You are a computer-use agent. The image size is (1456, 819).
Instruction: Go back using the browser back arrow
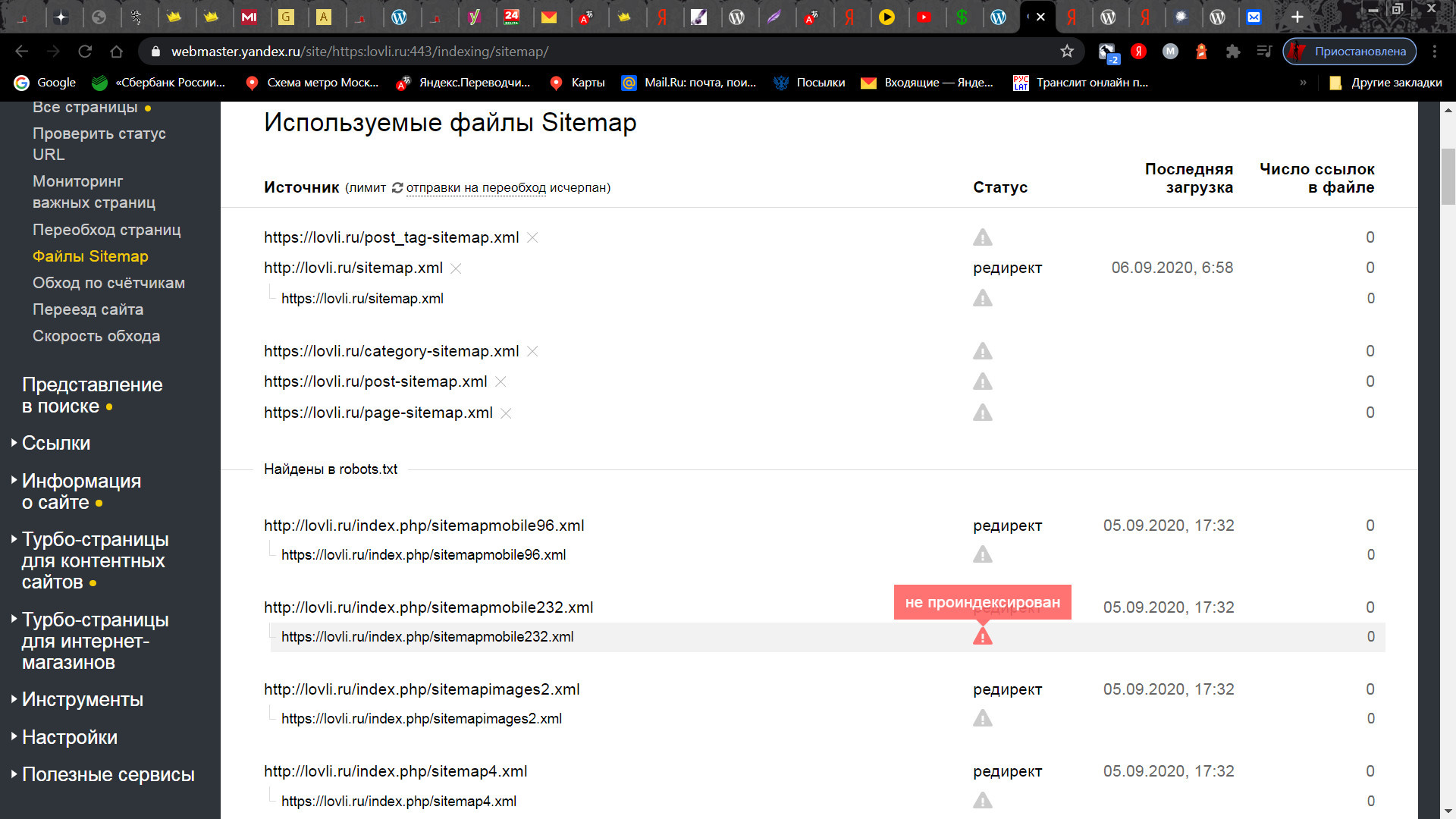pyautogui.click(x=22, y=52)
